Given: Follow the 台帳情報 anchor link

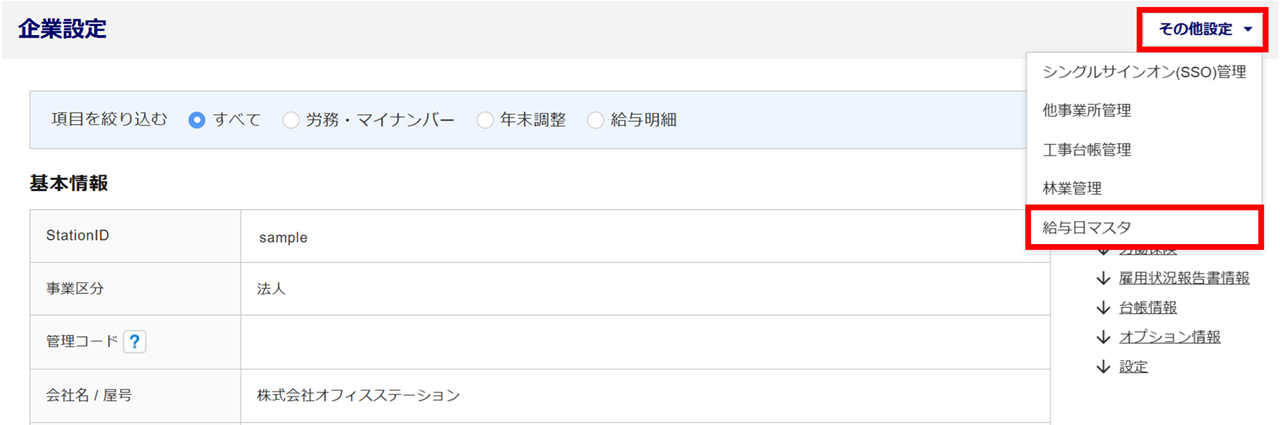Looking at the screenshot, I should [1148, 307].
